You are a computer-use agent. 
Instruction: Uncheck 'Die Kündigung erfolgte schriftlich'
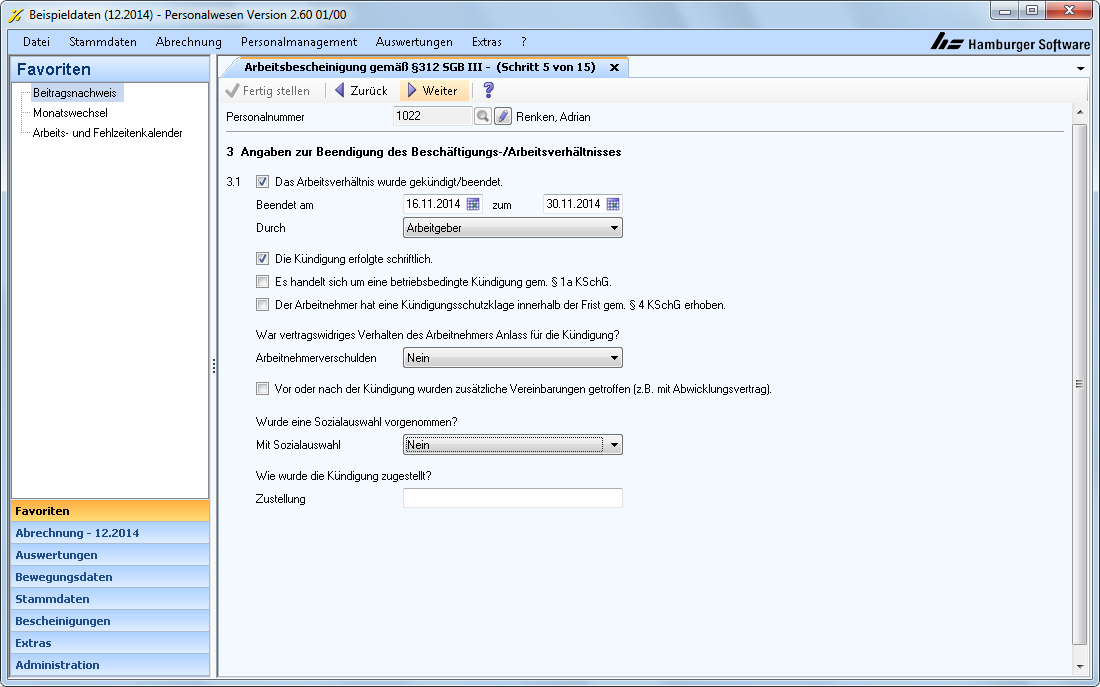pyautogui.click(x=262, y=259)
